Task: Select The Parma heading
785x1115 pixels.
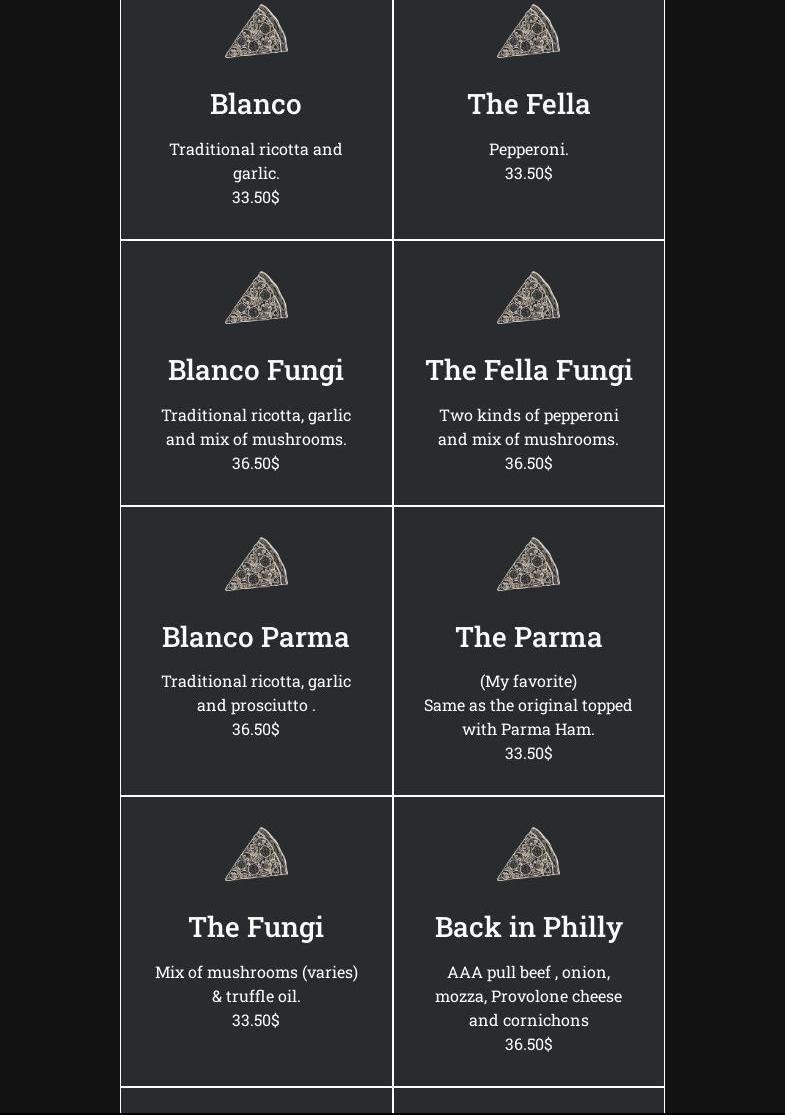Action: 528,637
